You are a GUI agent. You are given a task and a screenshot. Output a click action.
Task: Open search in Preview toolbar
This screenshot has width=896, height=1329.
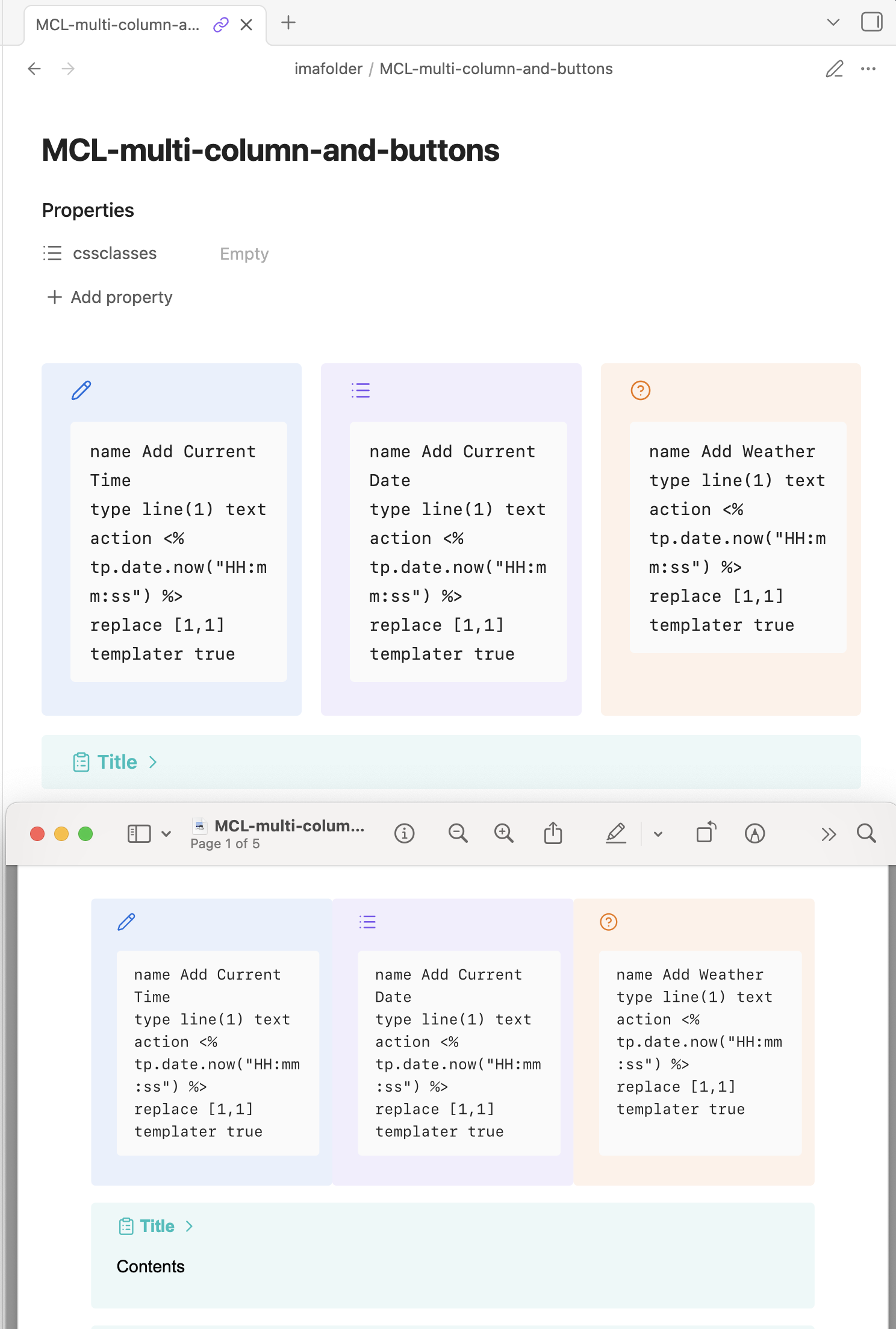pyautogui.click(x=866, y=834)
